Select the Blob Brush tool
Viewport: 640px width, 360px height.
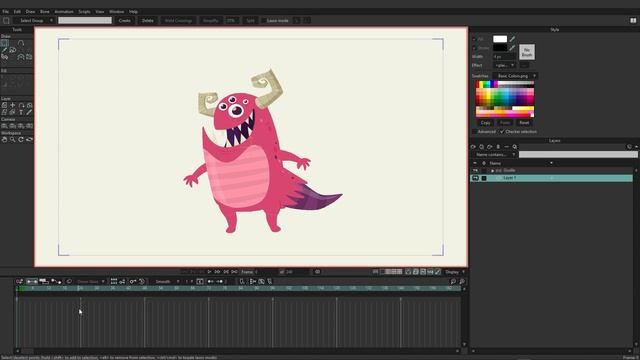(x=13, y=50)
